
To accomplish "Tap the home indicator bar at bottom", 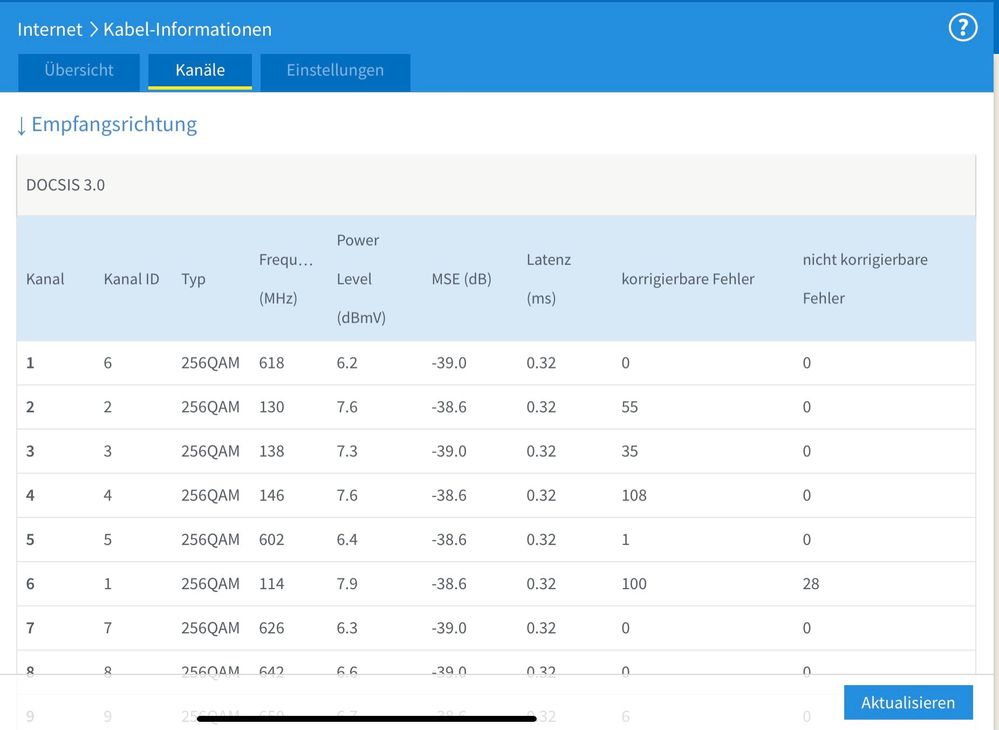I will point(367,718).
